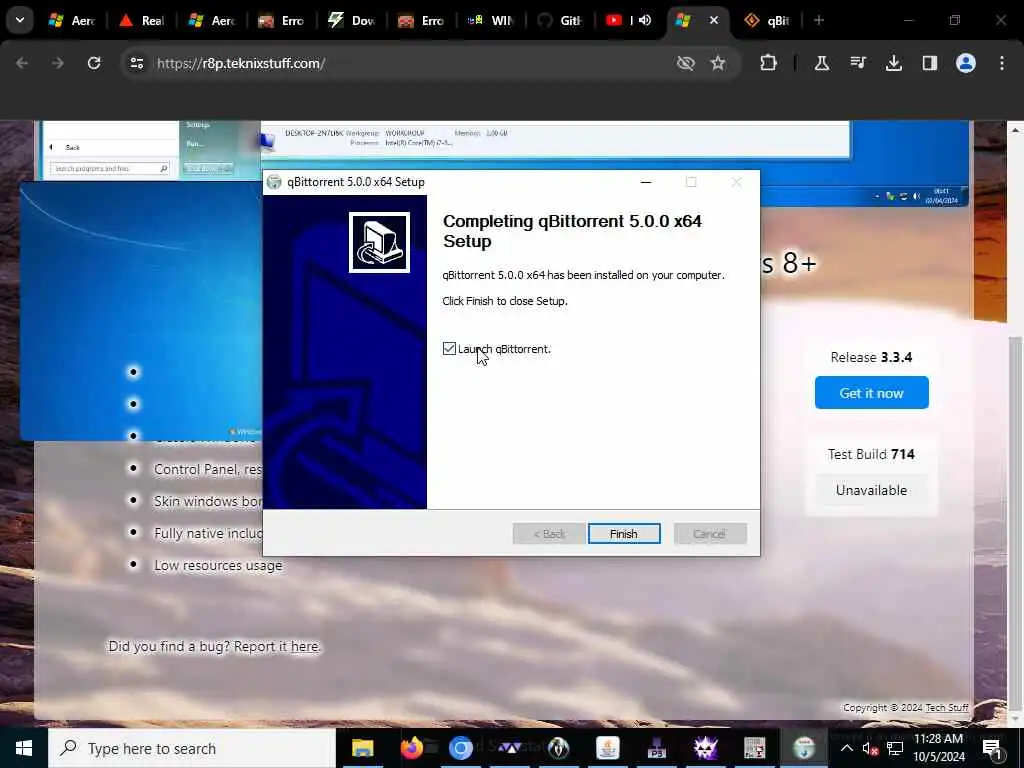Click the muted volume tray icon
This screenshot has height=768, width=1024.
(x=870, y=748)
